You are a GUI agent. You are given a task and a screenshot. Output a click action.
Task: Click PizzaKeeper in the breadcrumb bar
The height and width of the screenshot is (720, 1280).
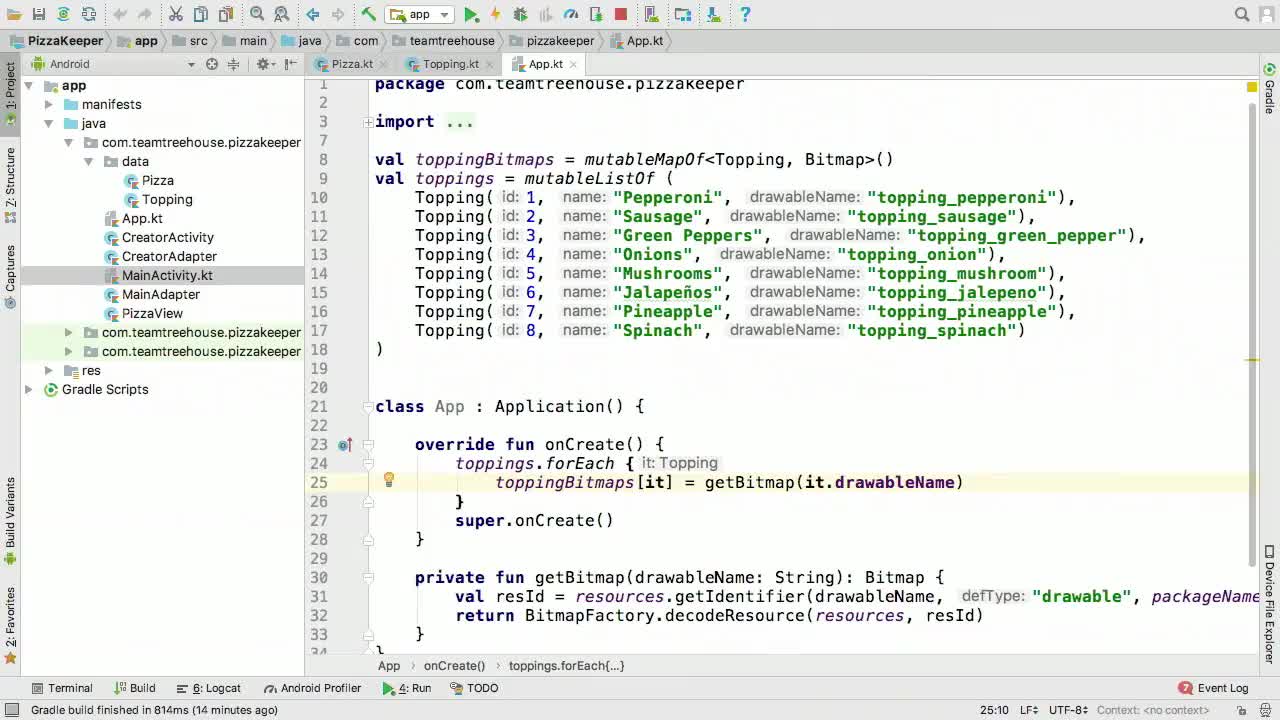click(x=56, y=41)
